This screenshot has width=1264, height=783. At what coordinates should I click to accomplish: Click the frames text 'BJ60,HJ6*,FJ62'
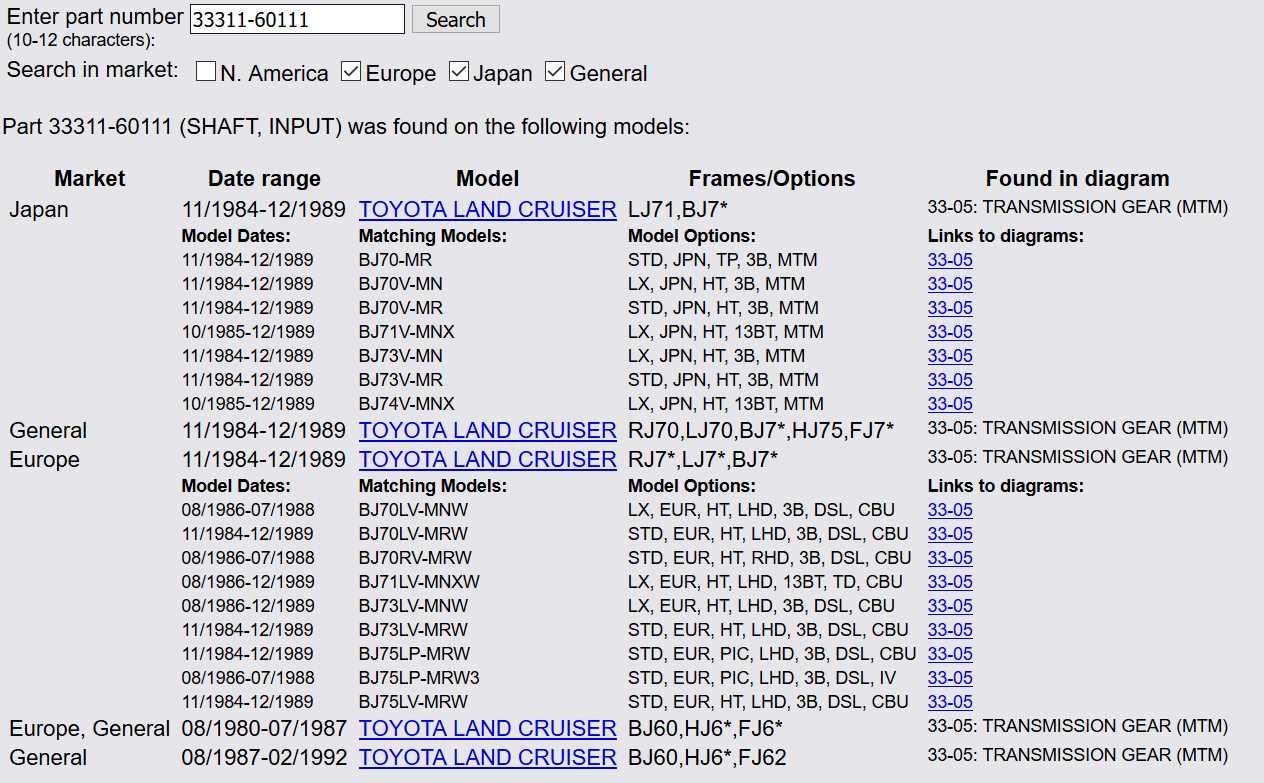click(707, 758)
